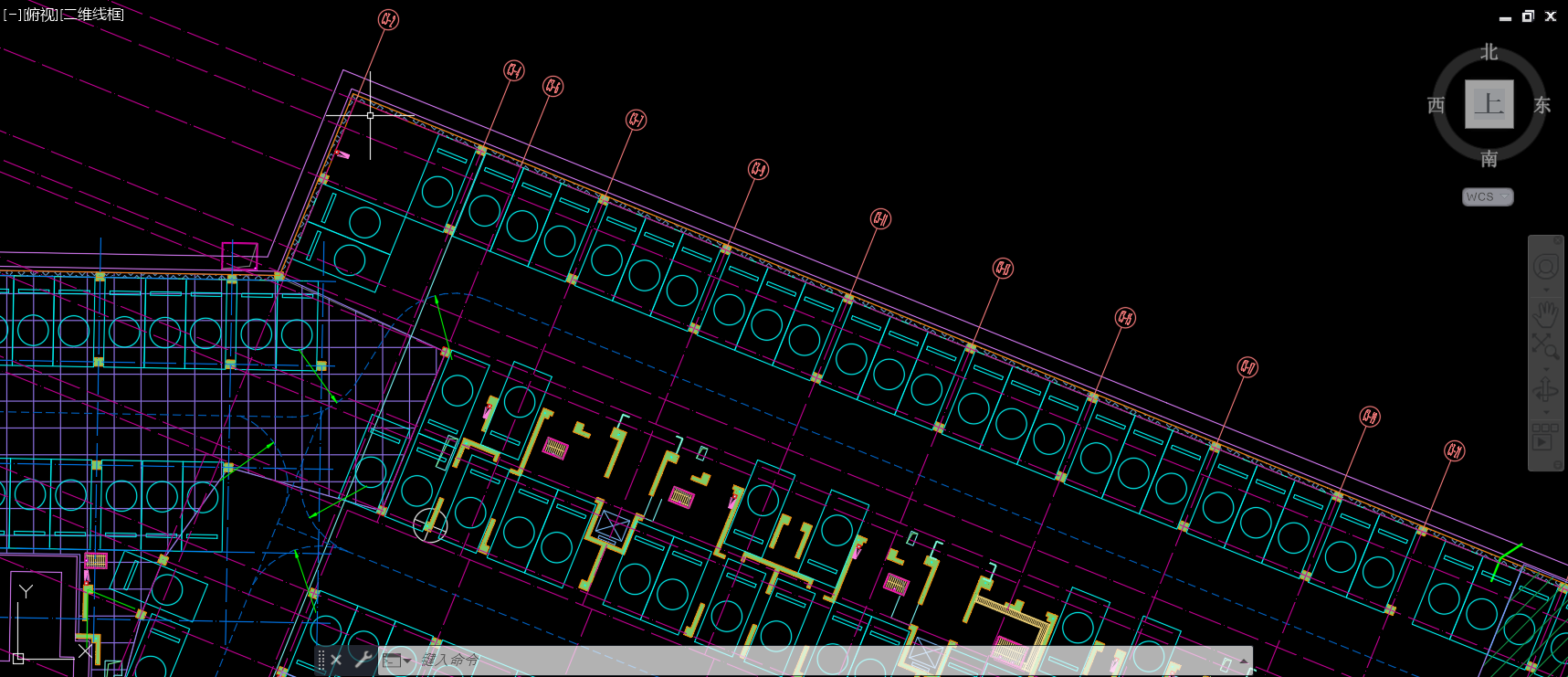Open the SteeringWheels navigation tool
This screenshot has width=1568, height=677.
click(x=1546, y=266)
